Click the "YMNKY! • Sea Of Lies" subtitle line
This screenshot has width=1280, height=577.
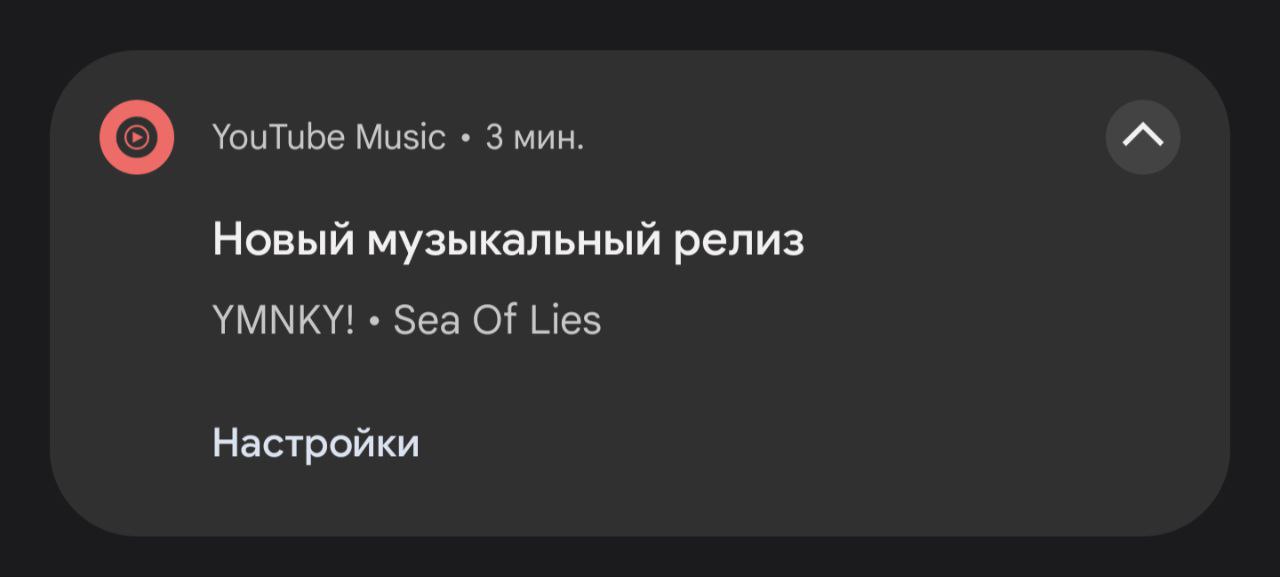tap(406, 320)
